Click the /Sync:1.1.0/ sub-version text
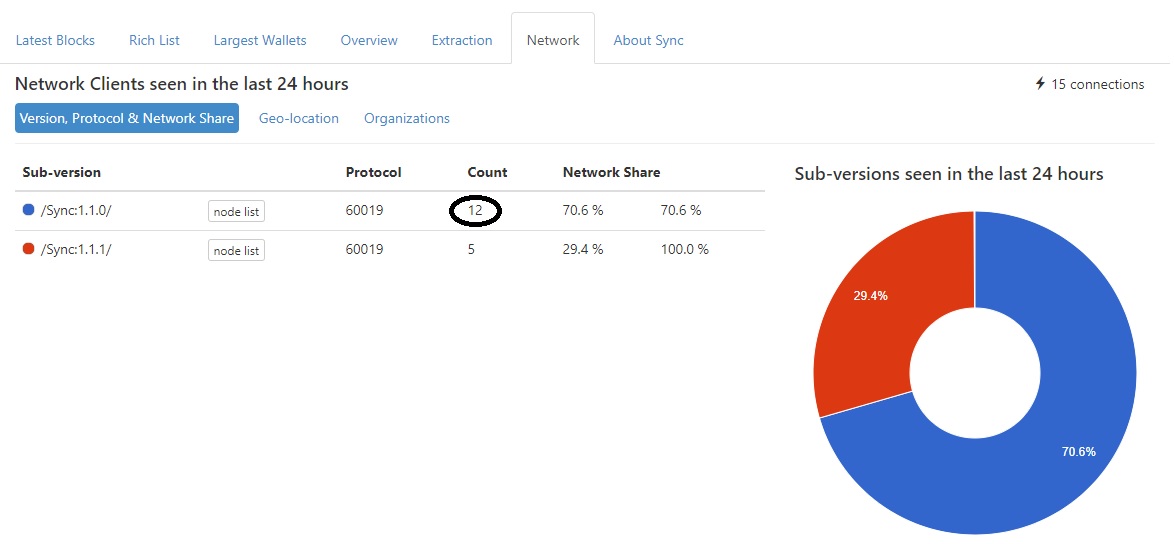The image size is (1174, 544). coord(76,211)
